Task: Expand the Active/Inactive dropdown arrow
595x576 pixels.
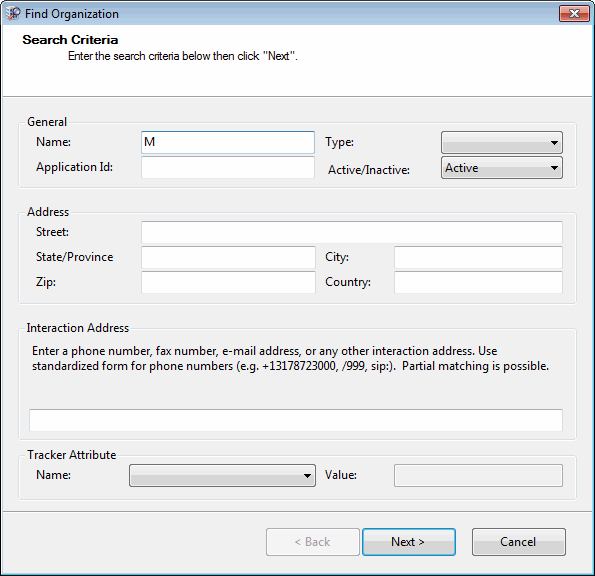Action: pyautogui.click(x=554, y=168)
